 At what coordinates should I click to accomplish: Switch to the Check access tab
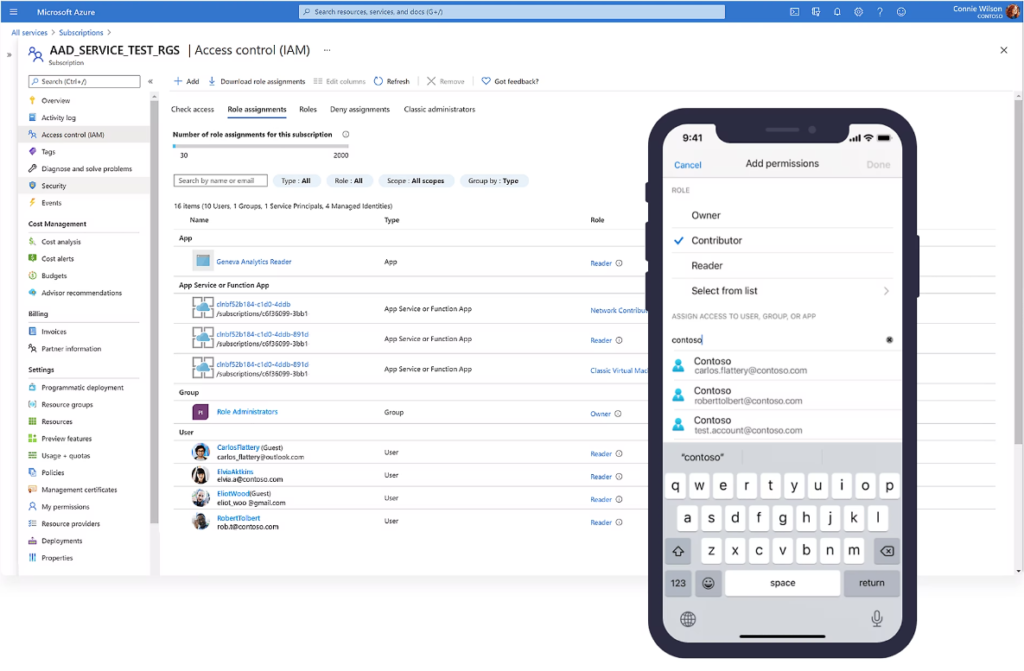tap(192, 109)
